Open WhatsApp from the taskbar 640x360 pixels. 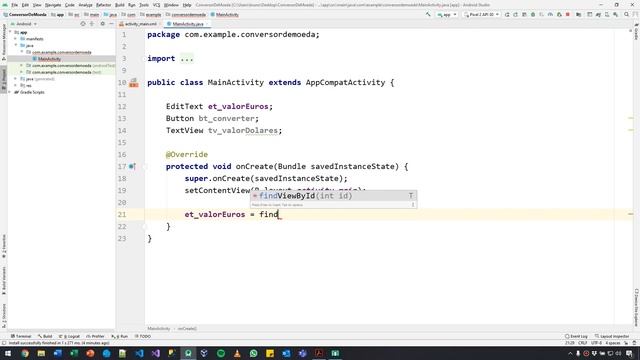coord(253,353)
